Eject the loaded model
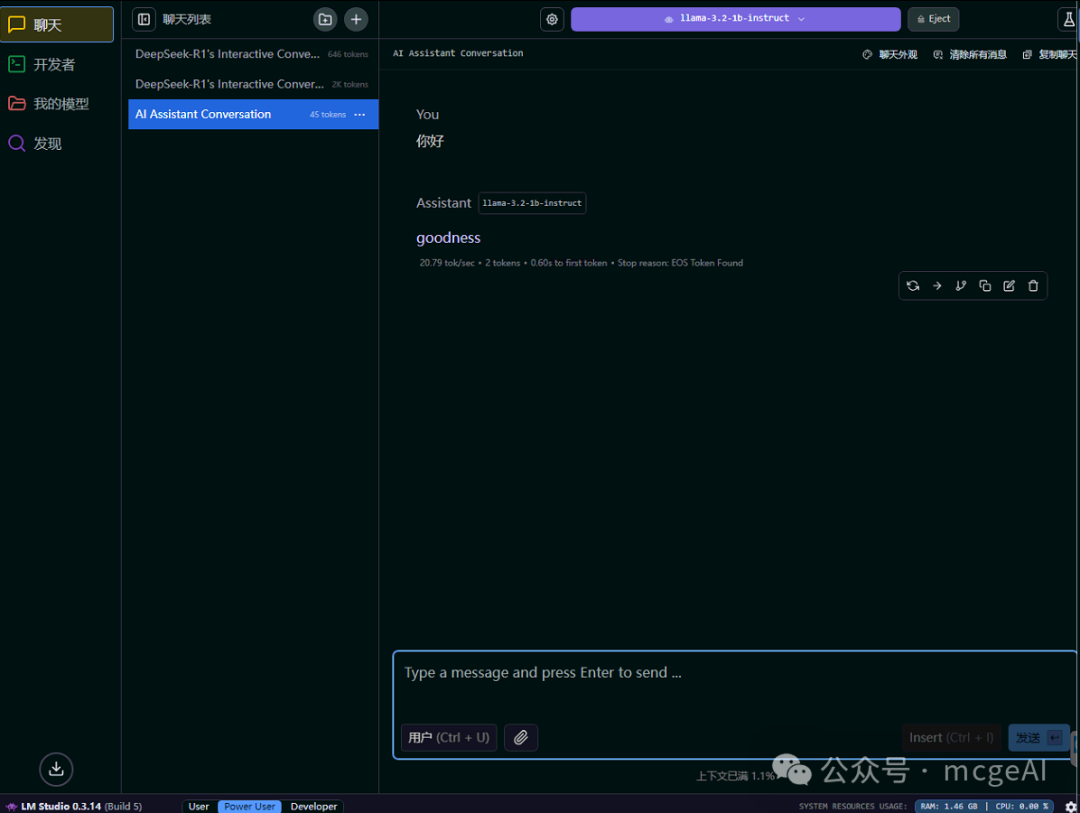Image resolution: width=1080 pixels, height=813 pixels. coord(933,19)
